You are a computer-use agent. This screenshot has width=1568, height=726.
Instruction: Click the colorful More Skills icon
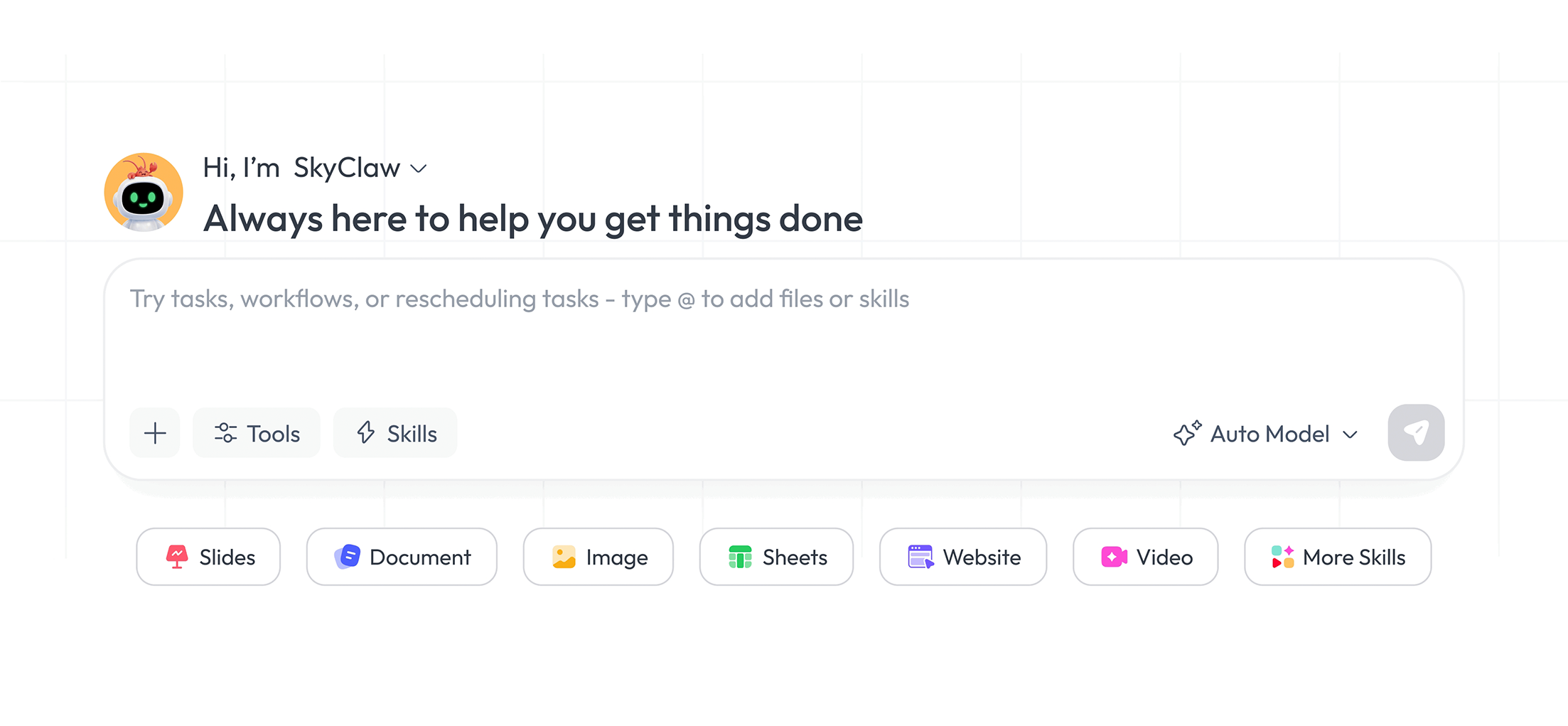[1282, 557]
